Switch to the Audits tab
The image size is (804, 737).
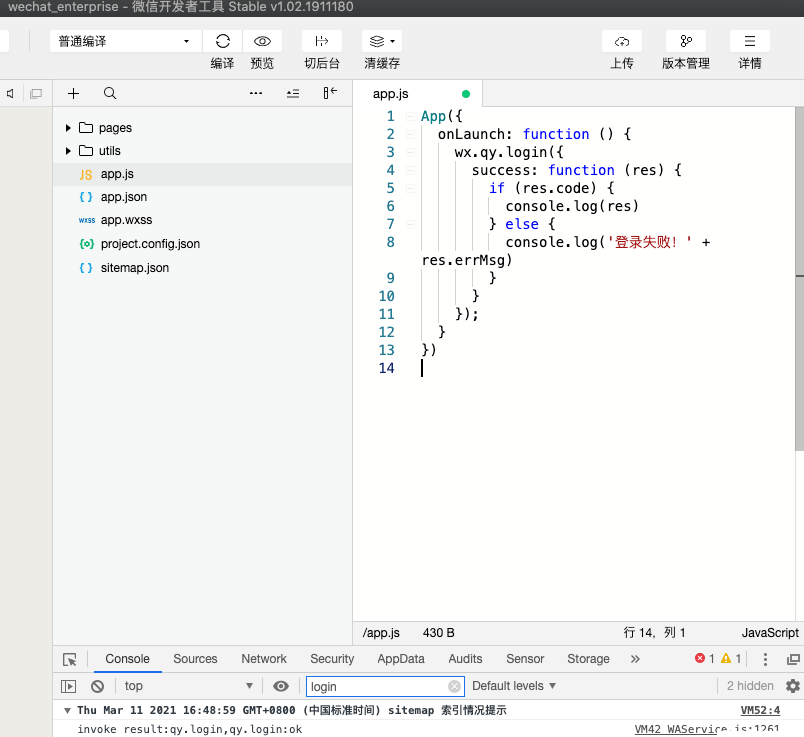click(x=466, y=659)
